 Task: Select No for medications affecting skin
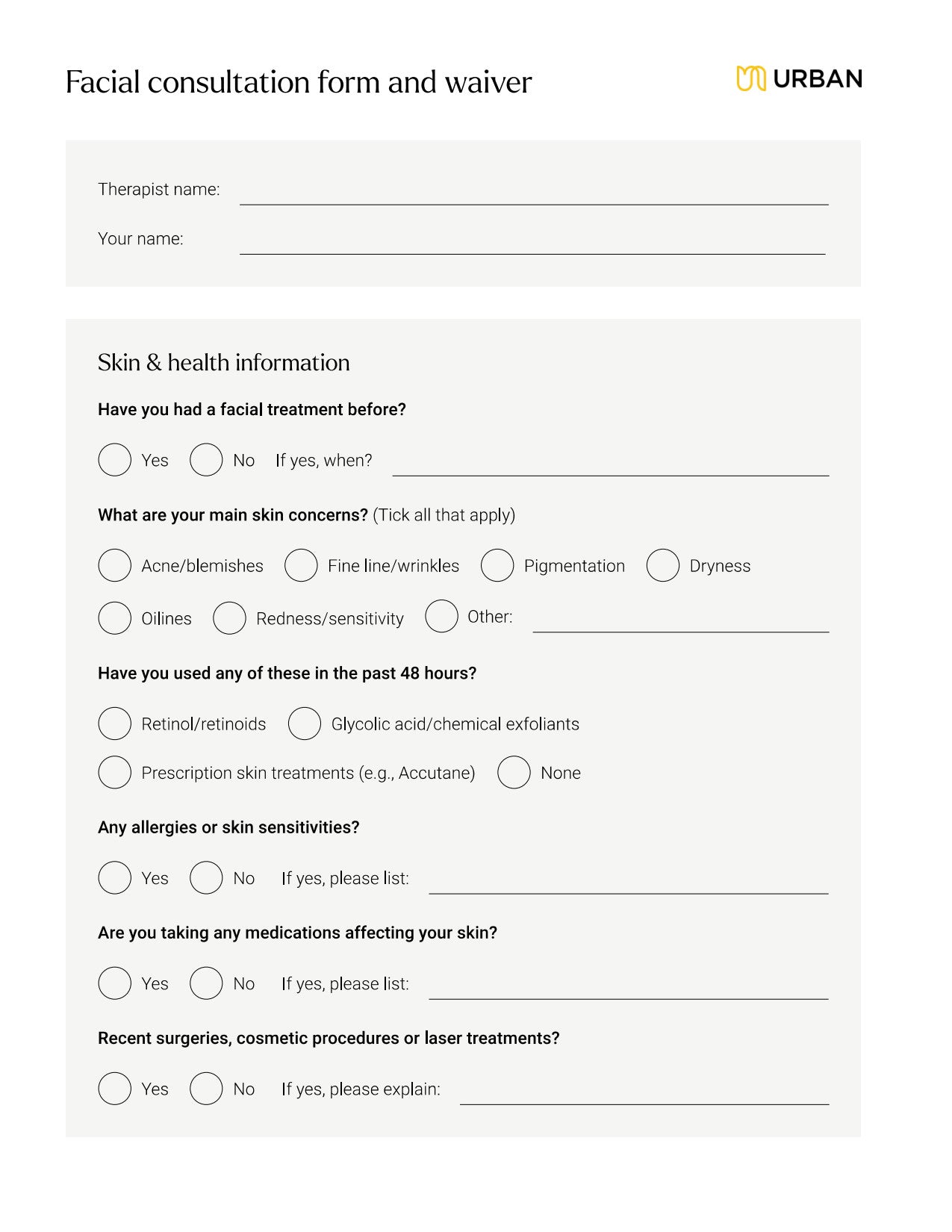pyautogui.click(x=206, y=983)
